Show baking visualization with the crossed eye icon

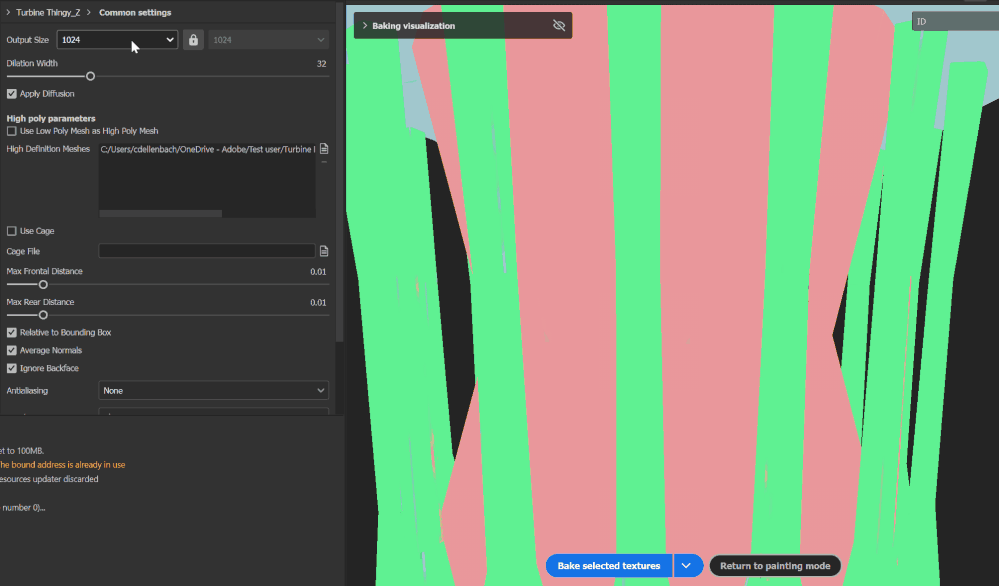559,25
